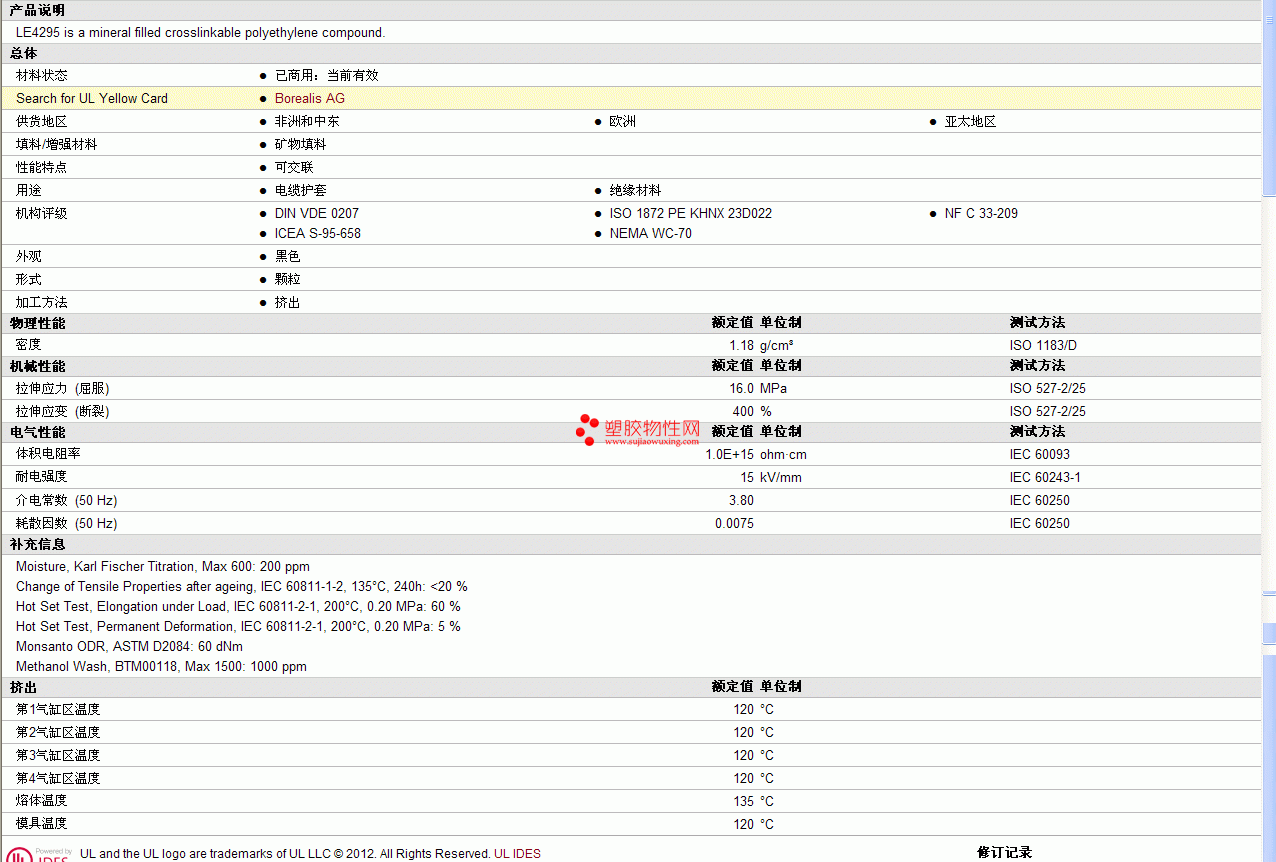Click the 亚太地区 region entry
Image resolution: width=1276 pixels, height=862 pixels.
971,121
